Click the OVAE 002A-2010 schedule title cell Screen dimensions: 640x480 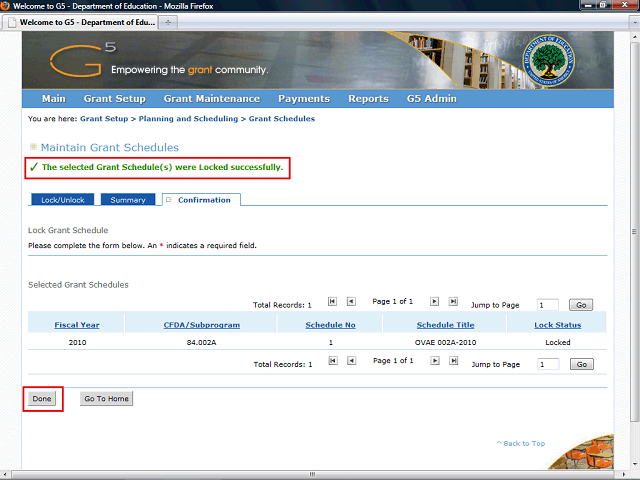point(445,342)
